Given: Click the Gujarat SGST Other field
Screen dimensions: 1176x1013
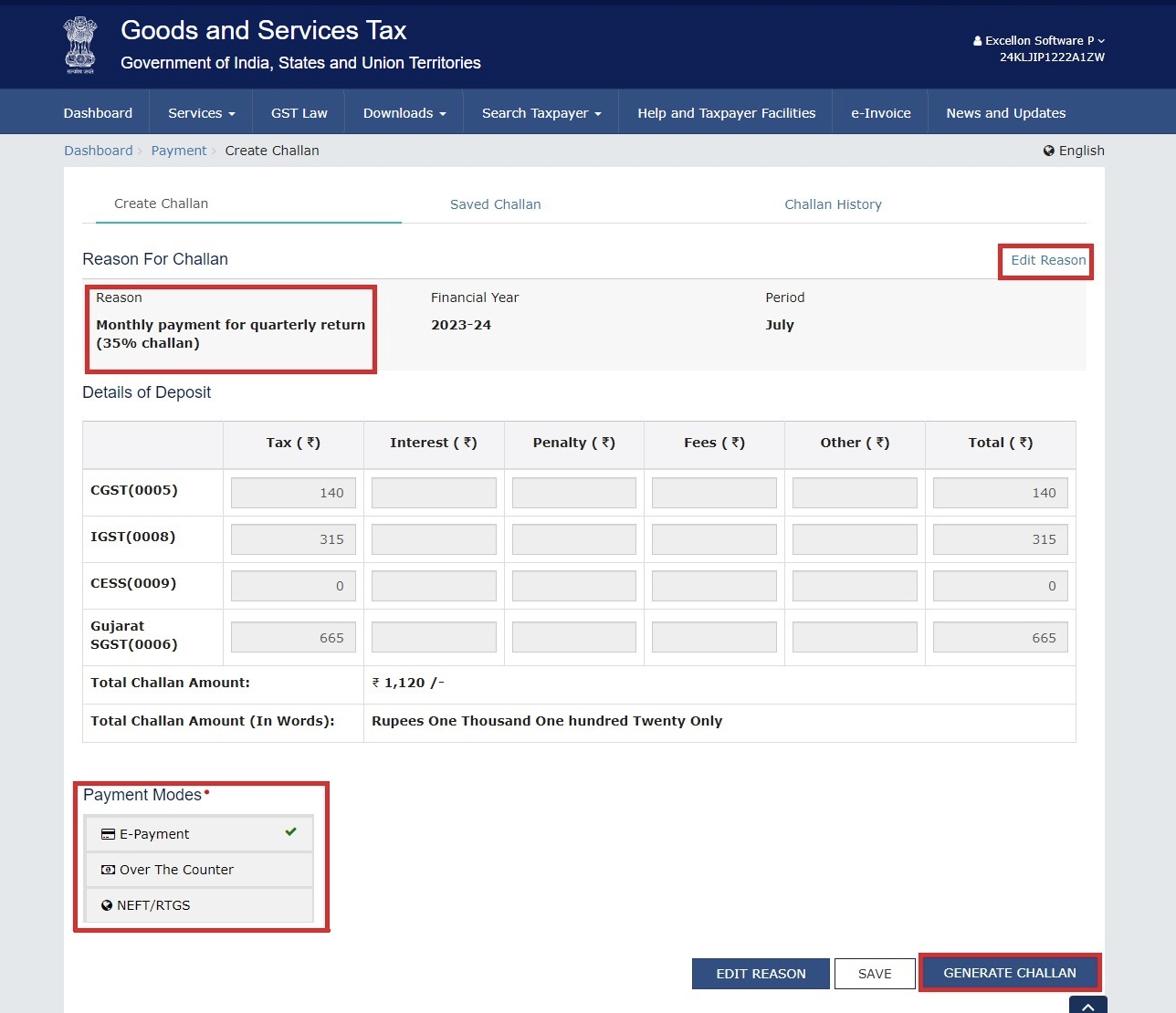Looking at the screenshot, I should (855, 637).
